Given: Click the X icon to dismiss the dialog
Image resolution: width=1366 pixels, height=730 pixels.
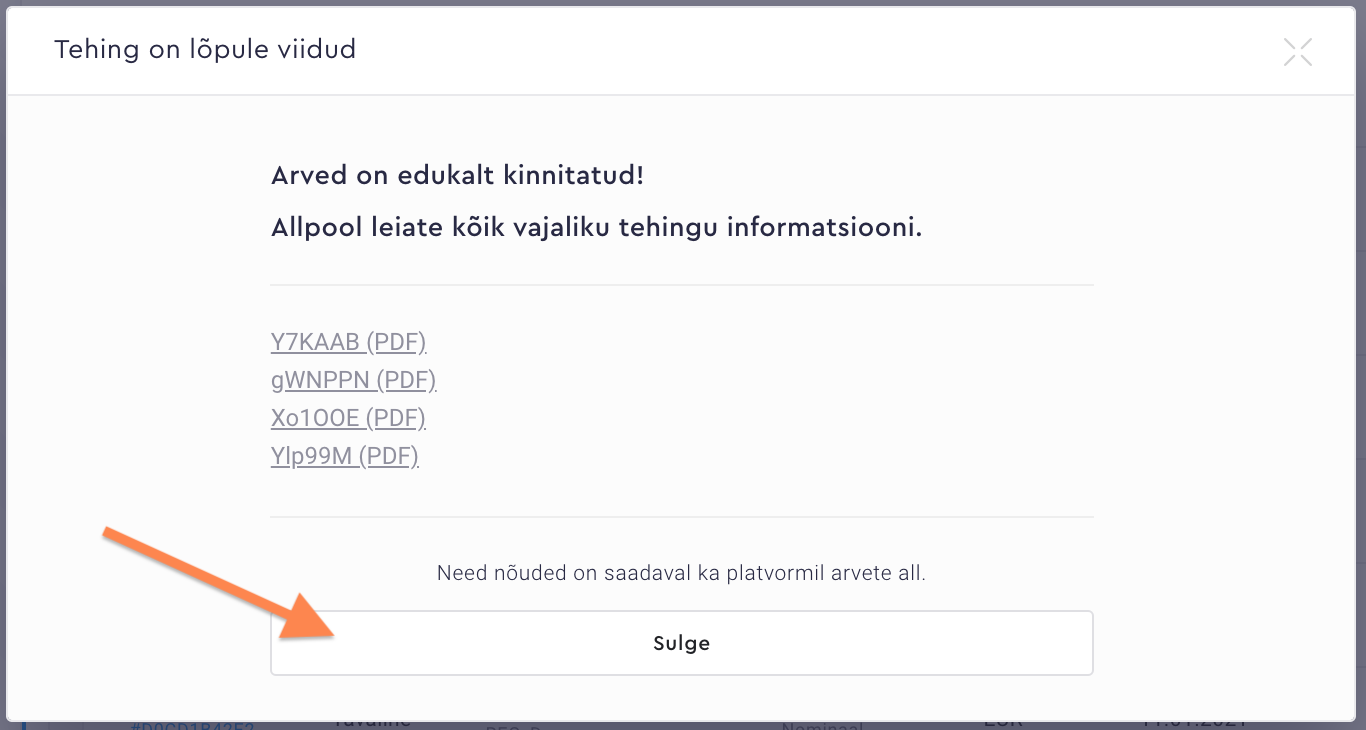Looking at the screenshot, I should click(x=1297, y=51).
